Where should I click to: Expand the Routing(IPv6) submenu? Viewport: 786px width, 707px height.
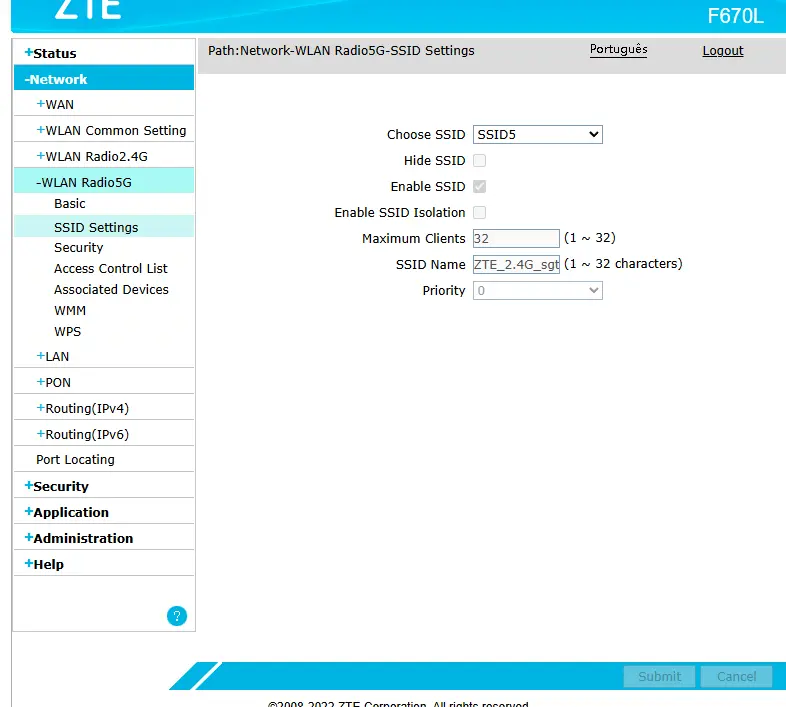(83, 435)
